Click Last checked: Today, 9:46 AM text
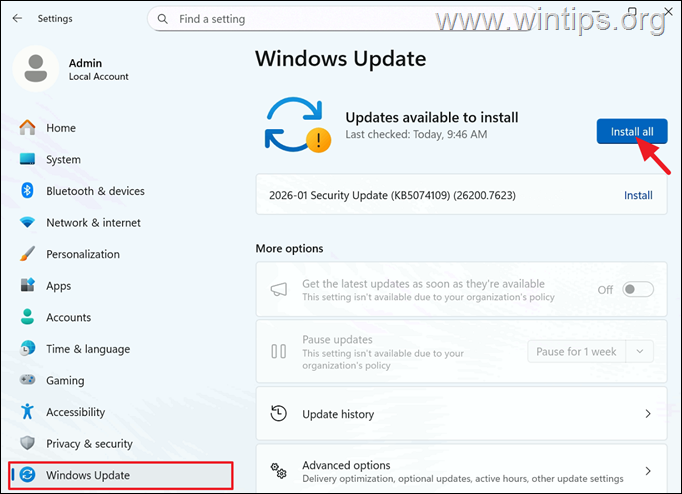Viewport: 682px width, 494px height. point(416,134)
